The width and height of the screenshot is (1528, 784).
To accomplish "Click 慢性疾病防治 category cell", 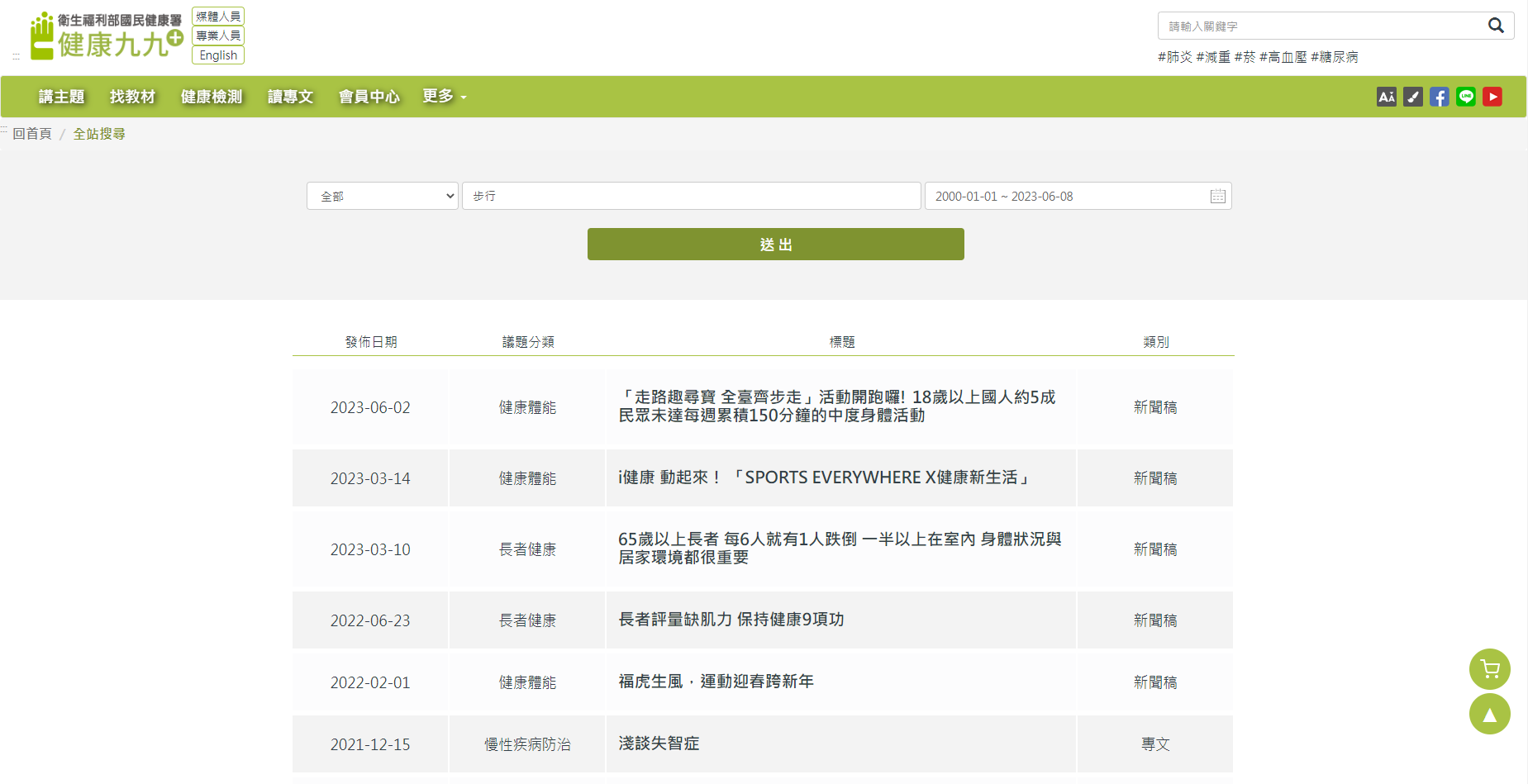I will click(527, 744).
